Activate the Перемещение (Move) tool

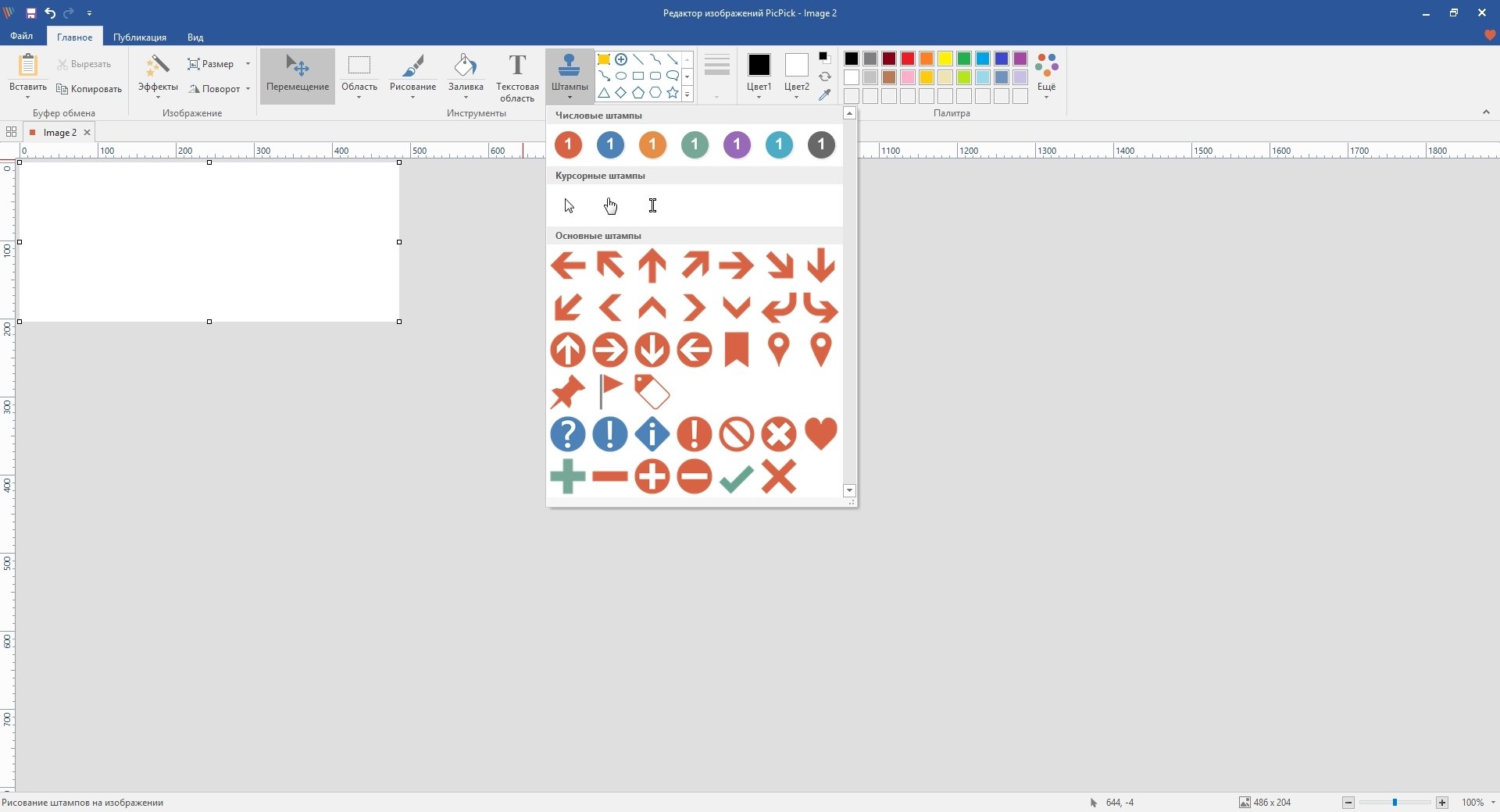[298, 74]
